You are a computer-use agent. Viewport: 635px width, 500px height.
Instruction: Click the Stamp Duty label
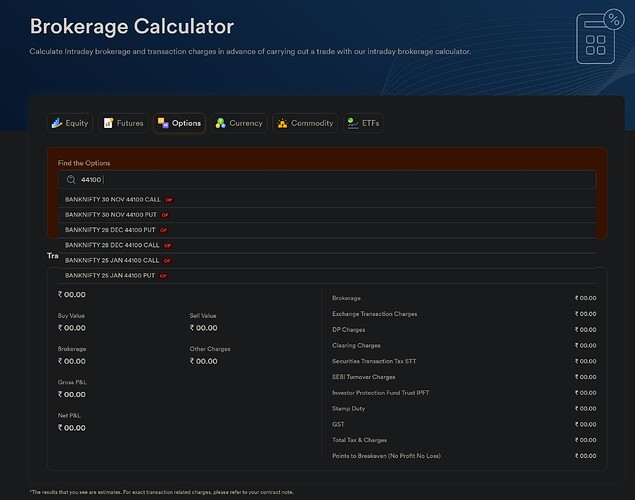click(x=349, y=409)
